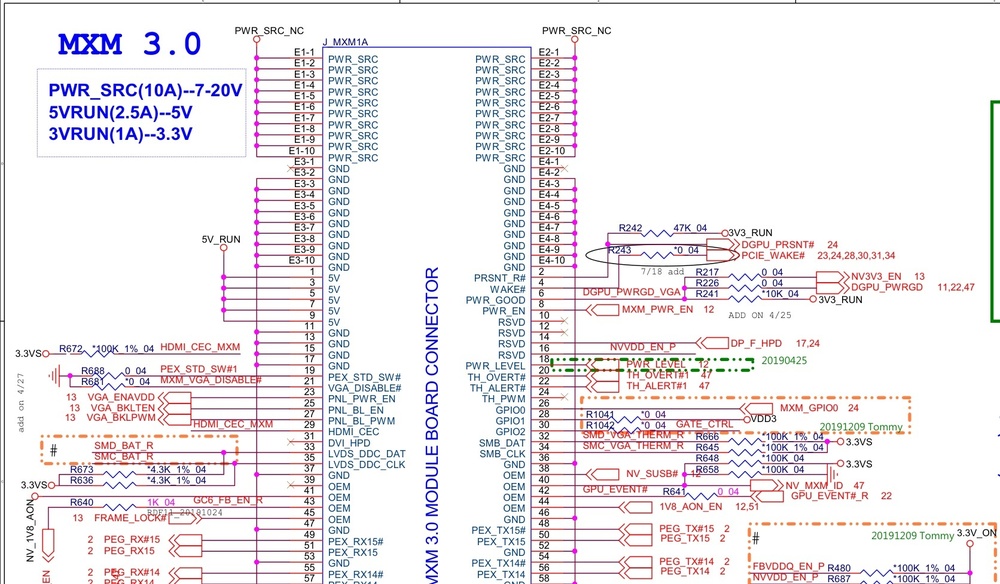The image size is (1000, 584).
Task: Click the "GATE_CTRL" net label
Action: coord(705,424)
